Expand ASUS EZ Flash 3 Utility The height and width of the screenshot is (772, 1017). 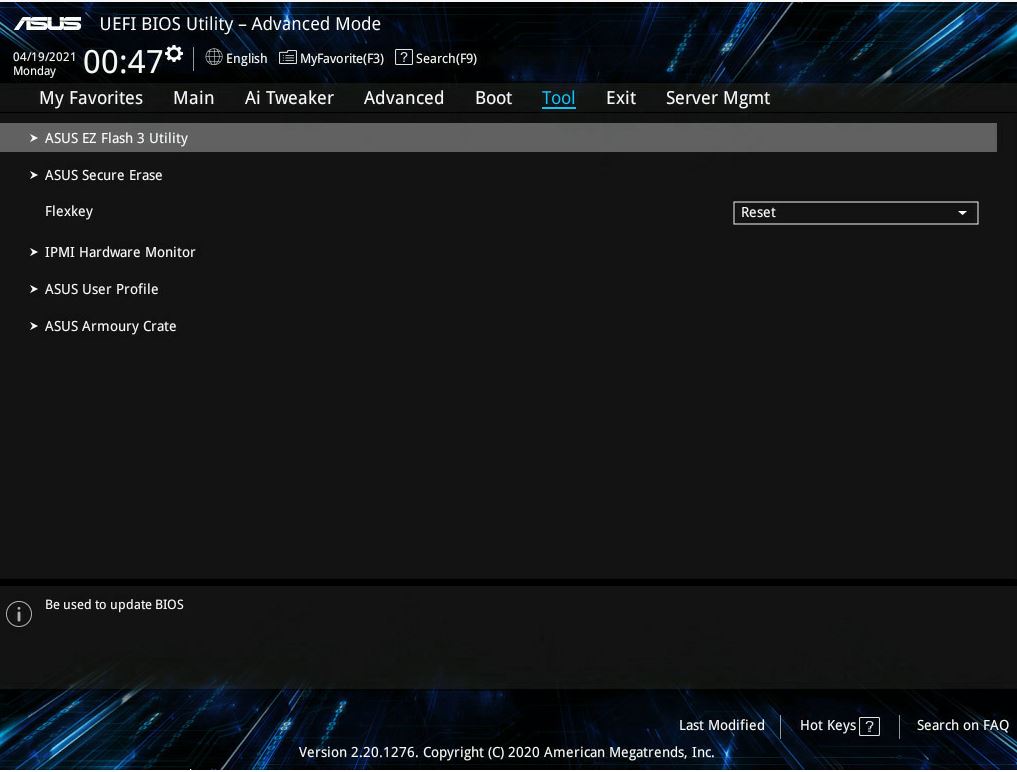pos(498,138)
